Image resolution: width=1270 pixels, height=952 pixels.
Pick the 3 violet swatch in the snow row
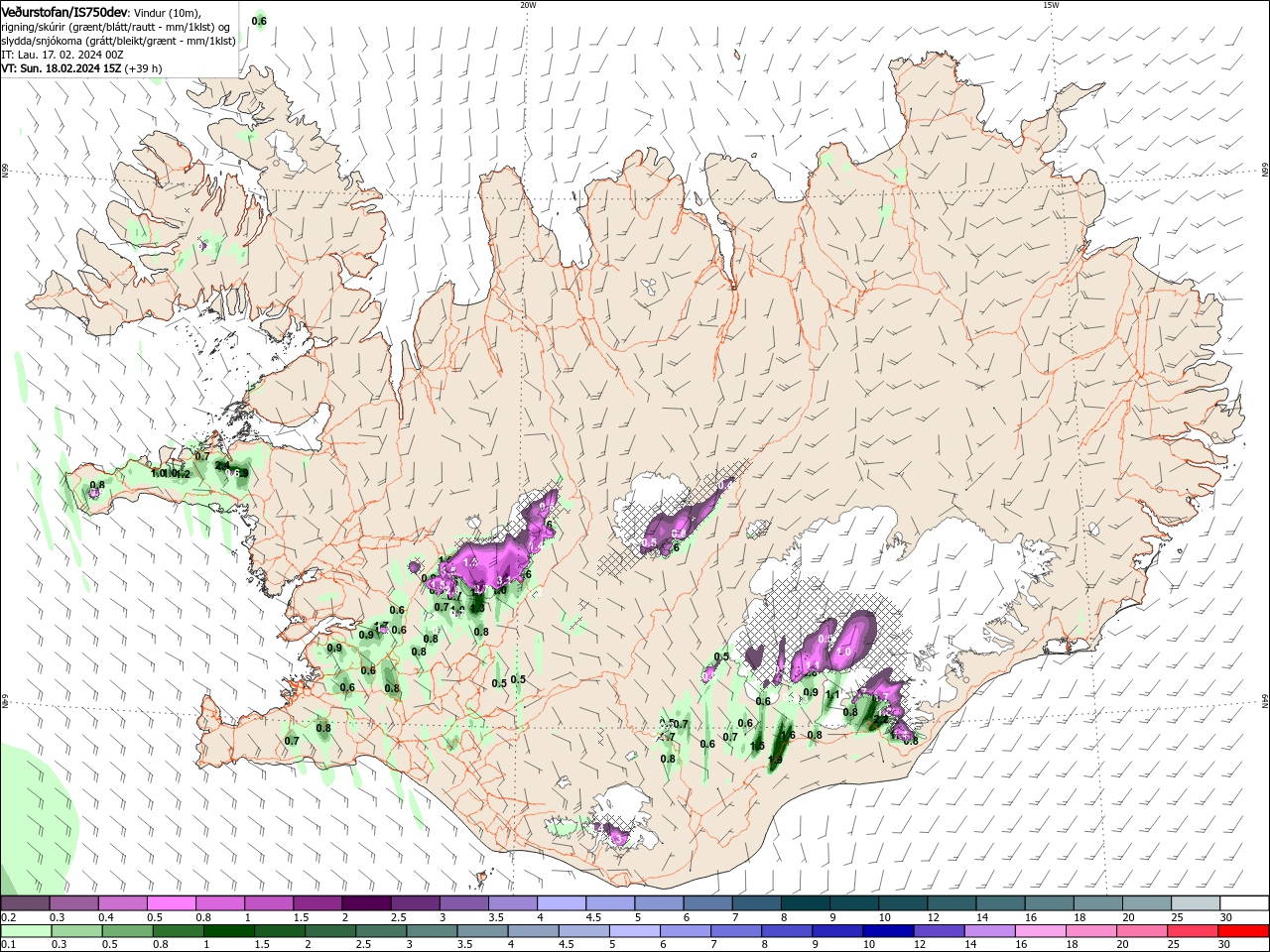(462, 903)
